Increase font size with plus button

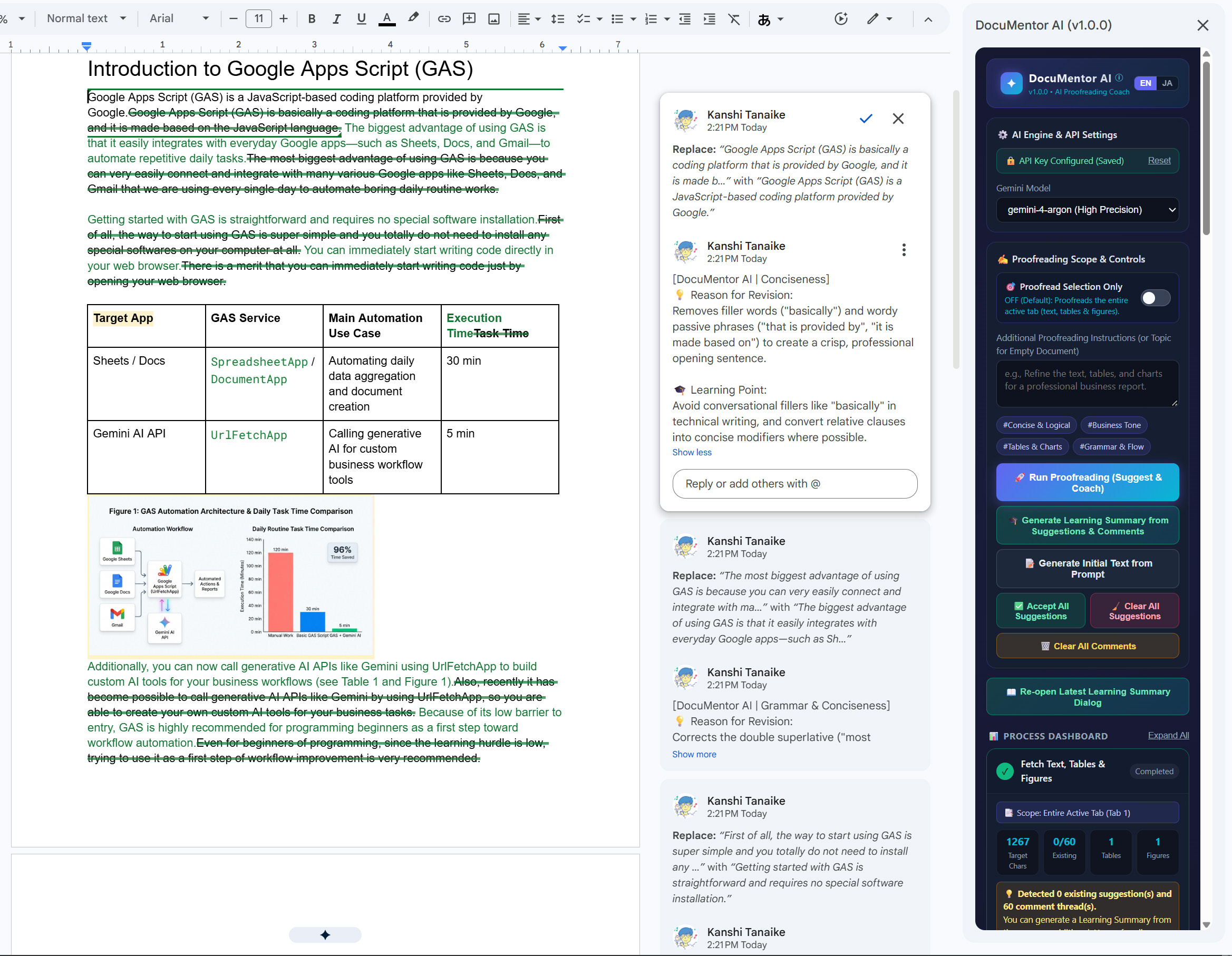pyautogui.click(x=283, y=18)
